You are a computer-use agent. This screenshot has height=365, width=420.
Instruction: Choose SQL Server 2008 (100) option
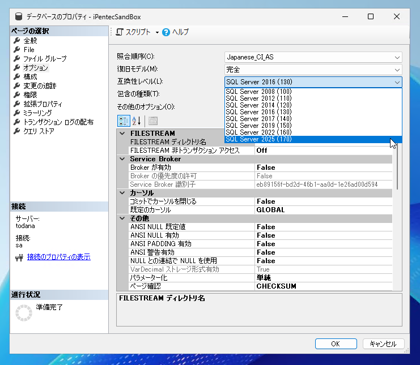313,92
